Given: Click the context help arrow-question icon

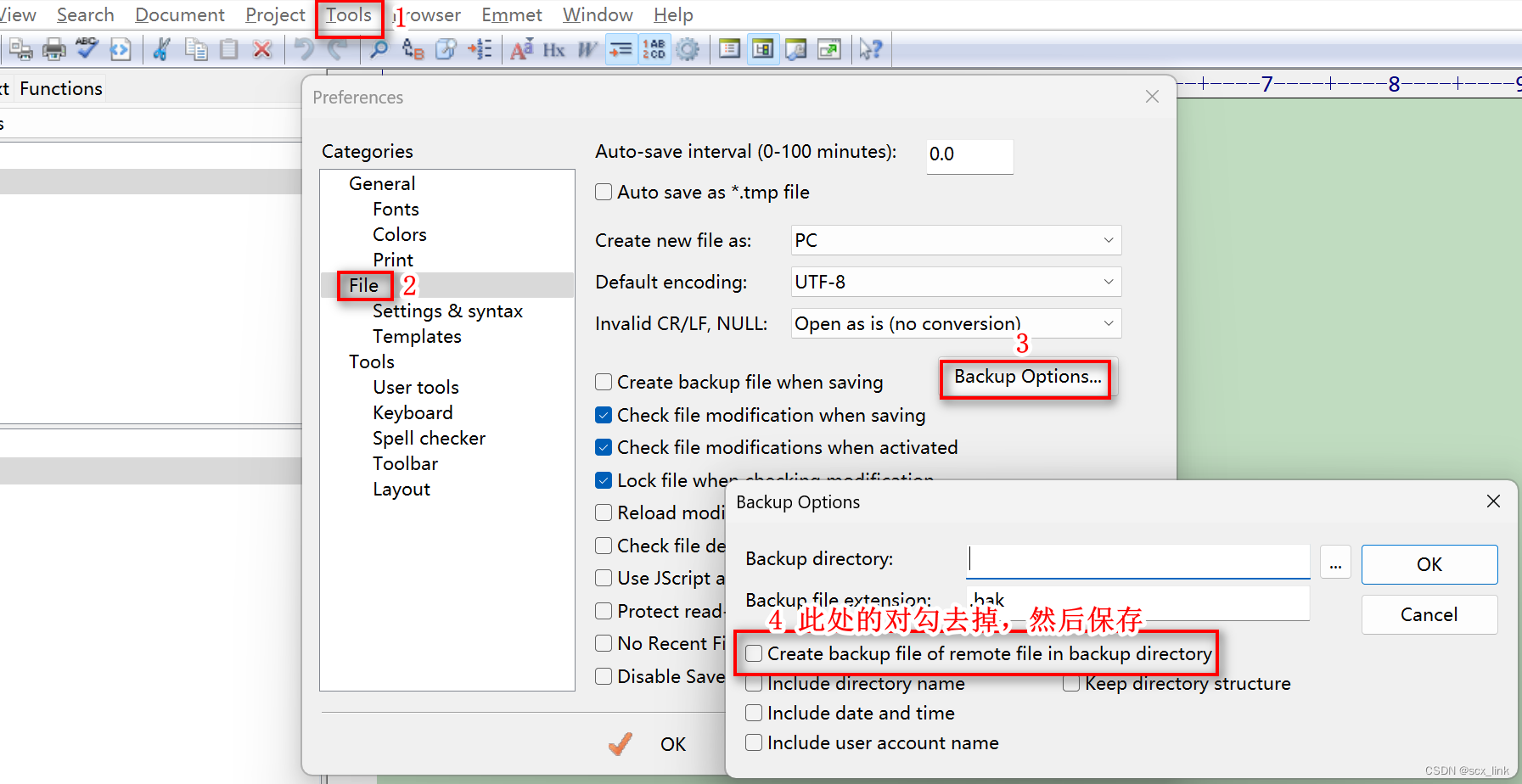Looking at the screenshot, I should click(870, 50).
